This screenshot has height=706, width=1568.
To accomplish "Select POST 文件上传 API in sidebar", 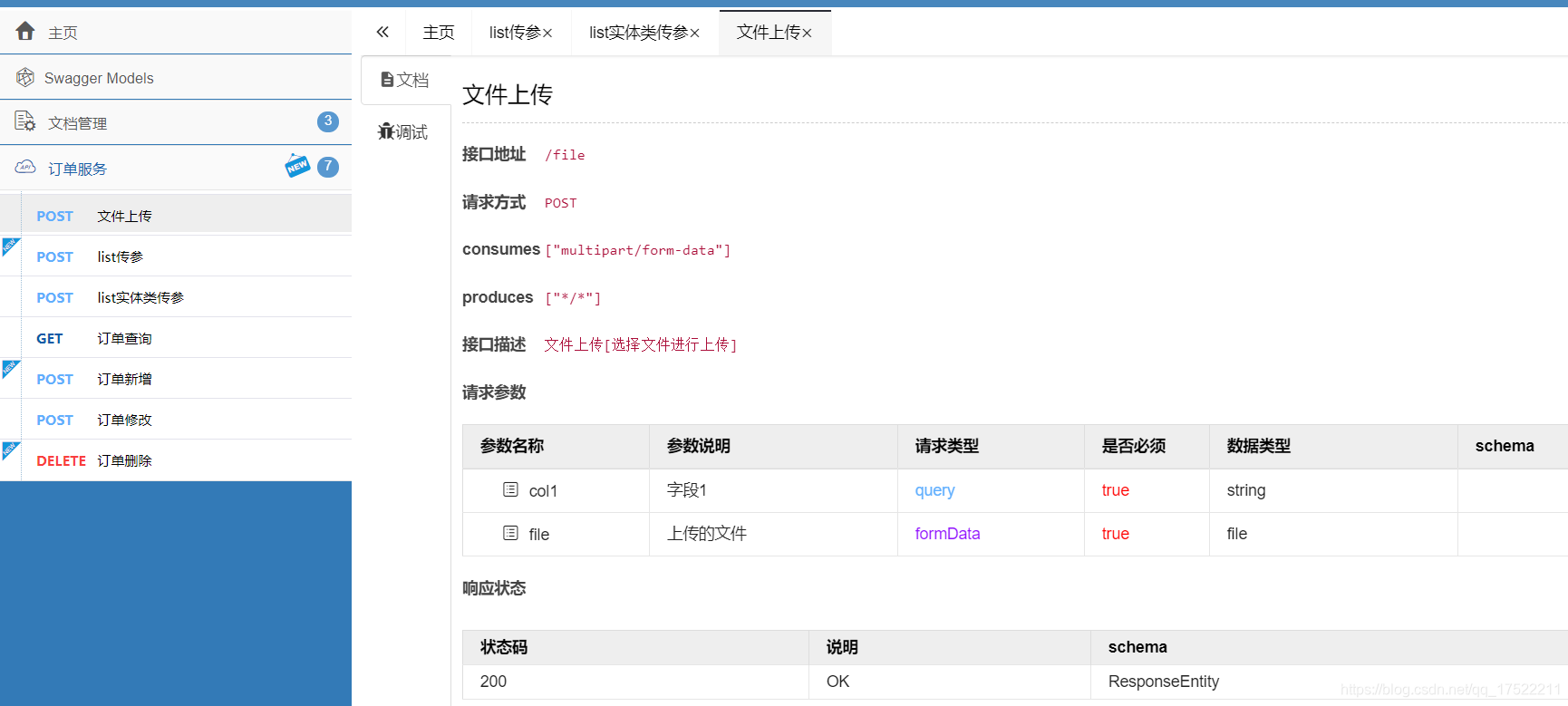I will pos(176,215).
